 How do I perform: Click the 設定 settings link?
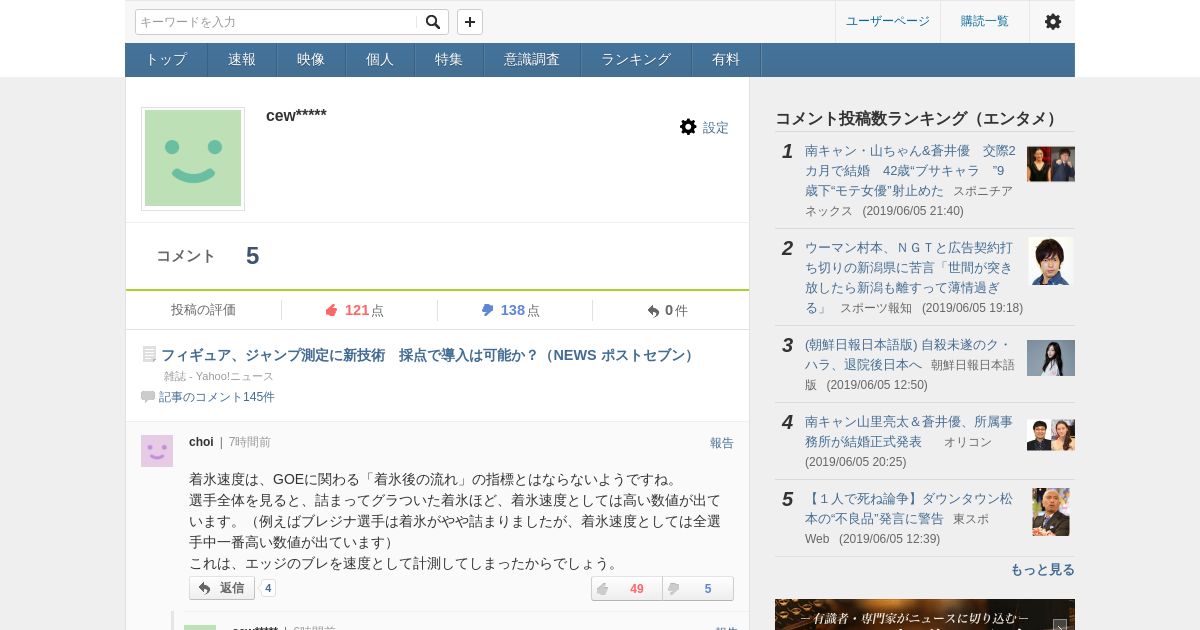pos(716,128)
